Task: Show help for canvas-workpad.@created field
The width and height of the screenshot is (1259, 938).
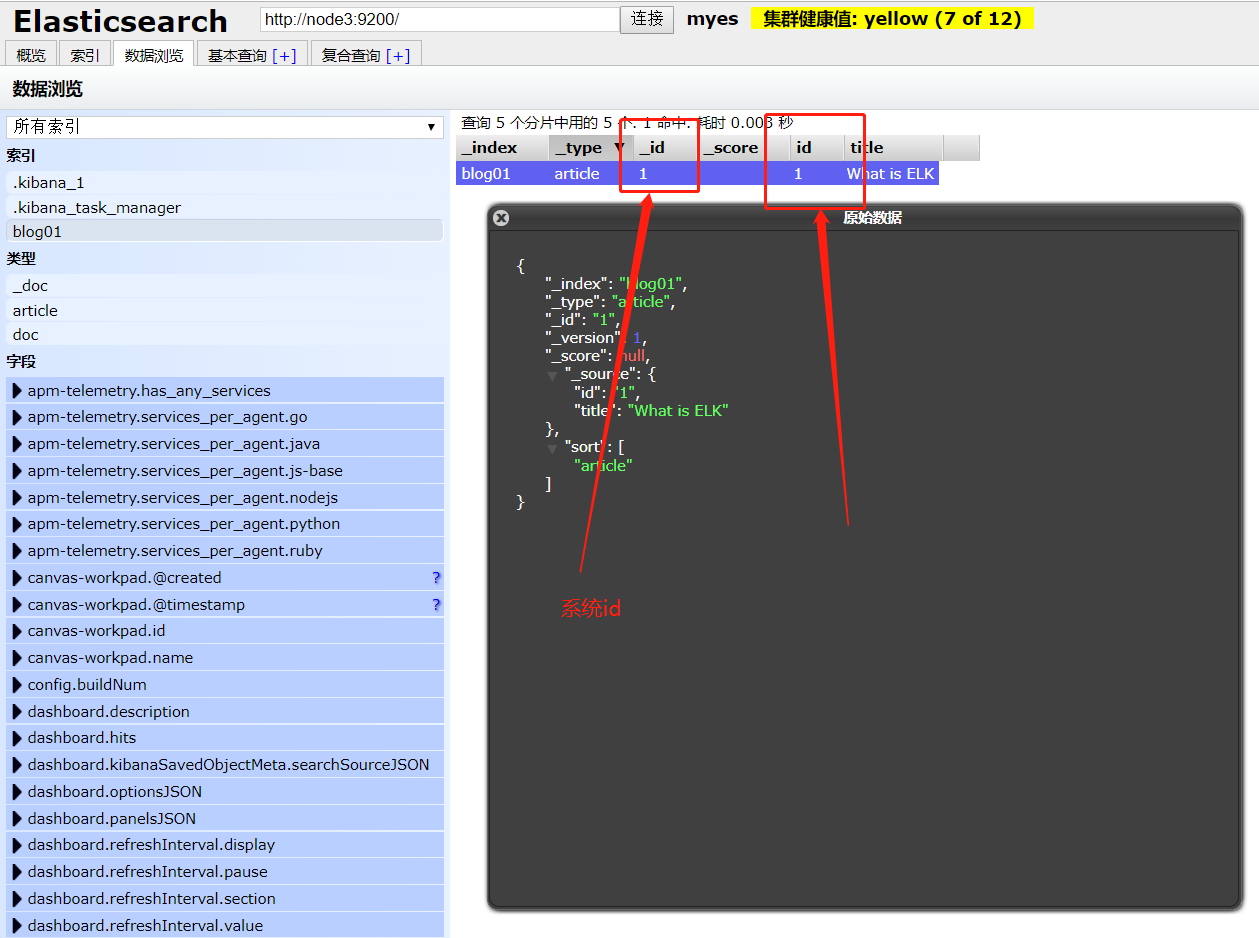Action: 436,578
